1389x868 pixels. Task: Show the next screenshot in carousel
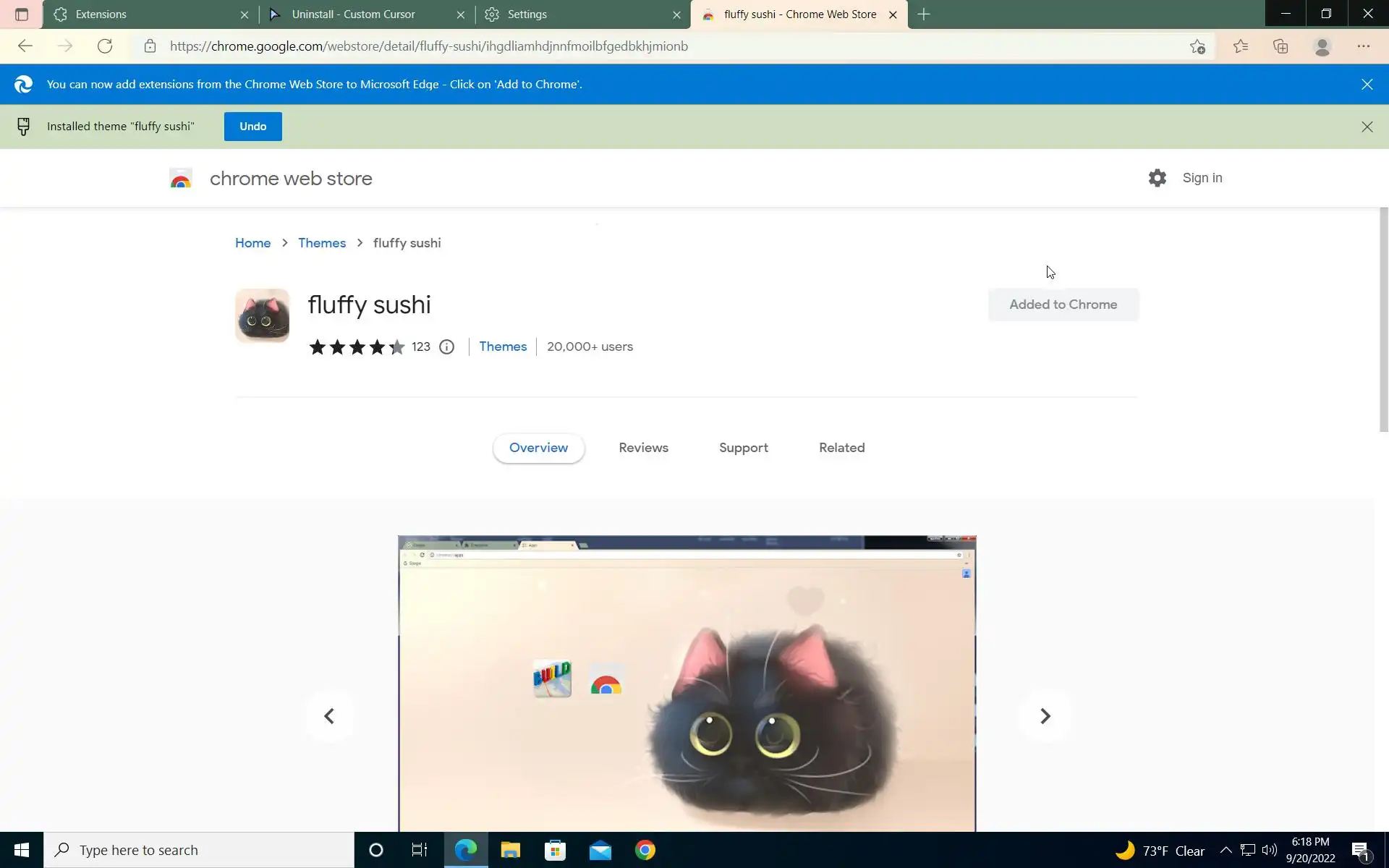(x=1045, y=716)
